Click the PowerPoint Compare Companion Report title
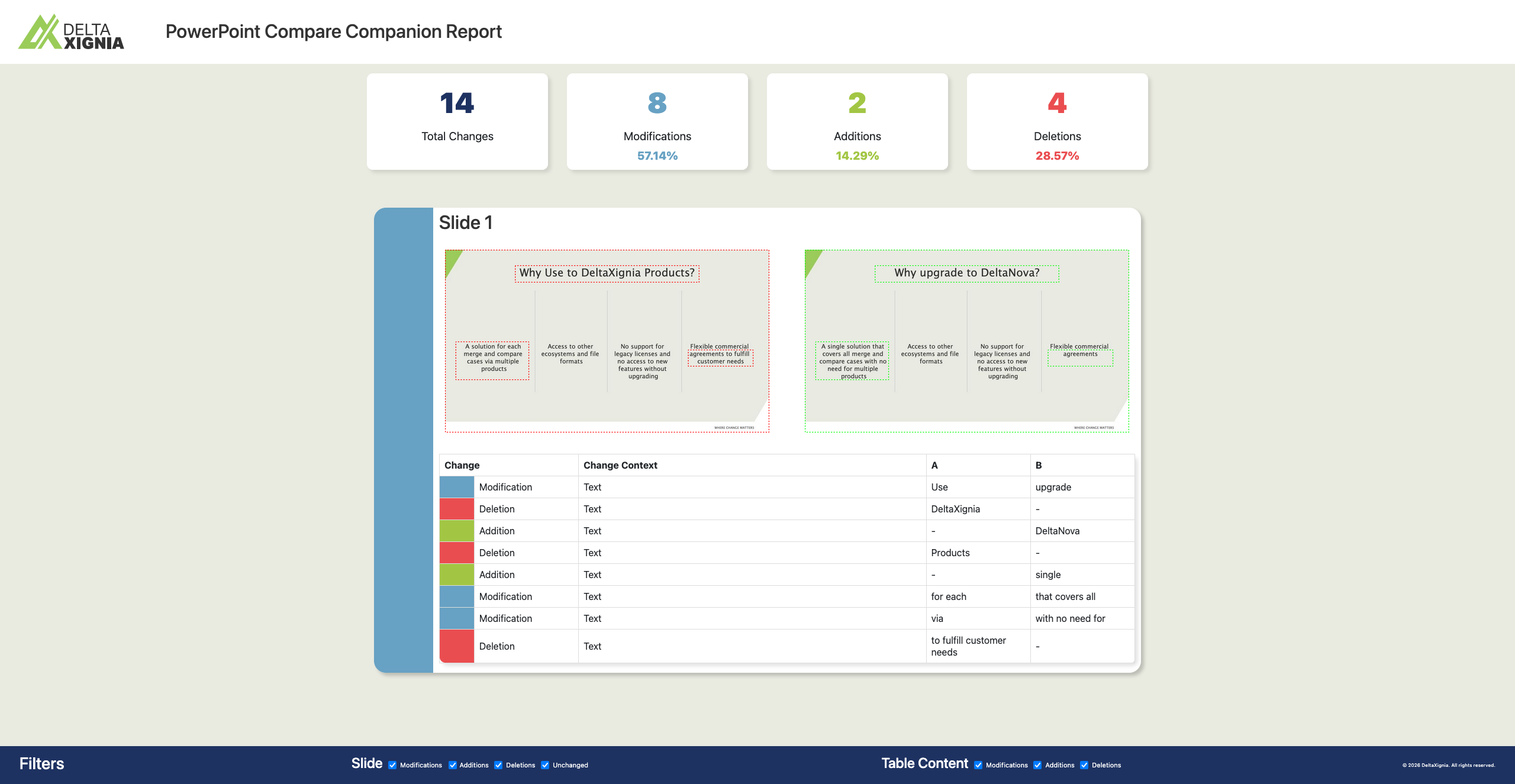Image resolution: width=1515 pixels, height=784 pixels. click(334, 31)
